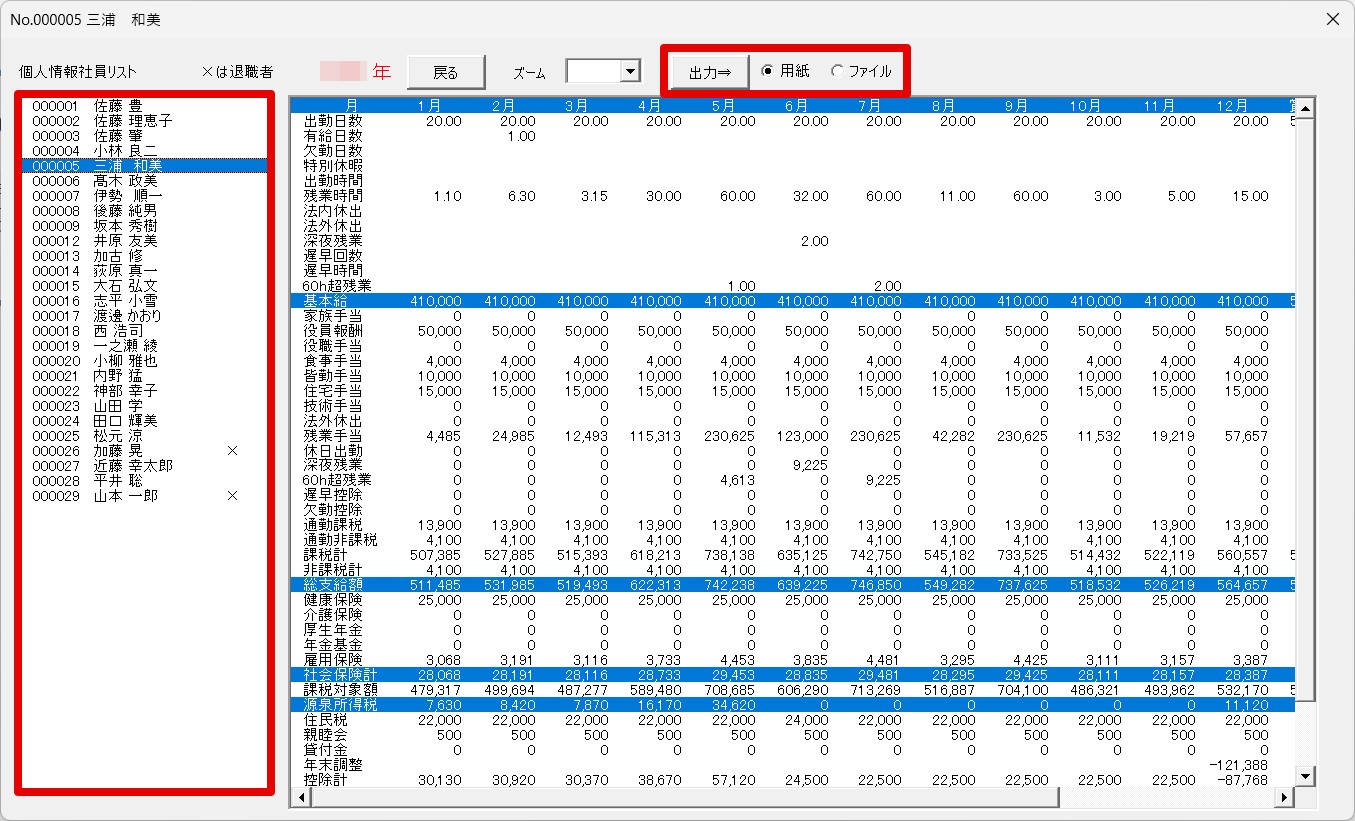This screenshot has width=1355, height=821.
Task: Select employee 000017 渡邊 かおり
Action: (x=101, y=316)
